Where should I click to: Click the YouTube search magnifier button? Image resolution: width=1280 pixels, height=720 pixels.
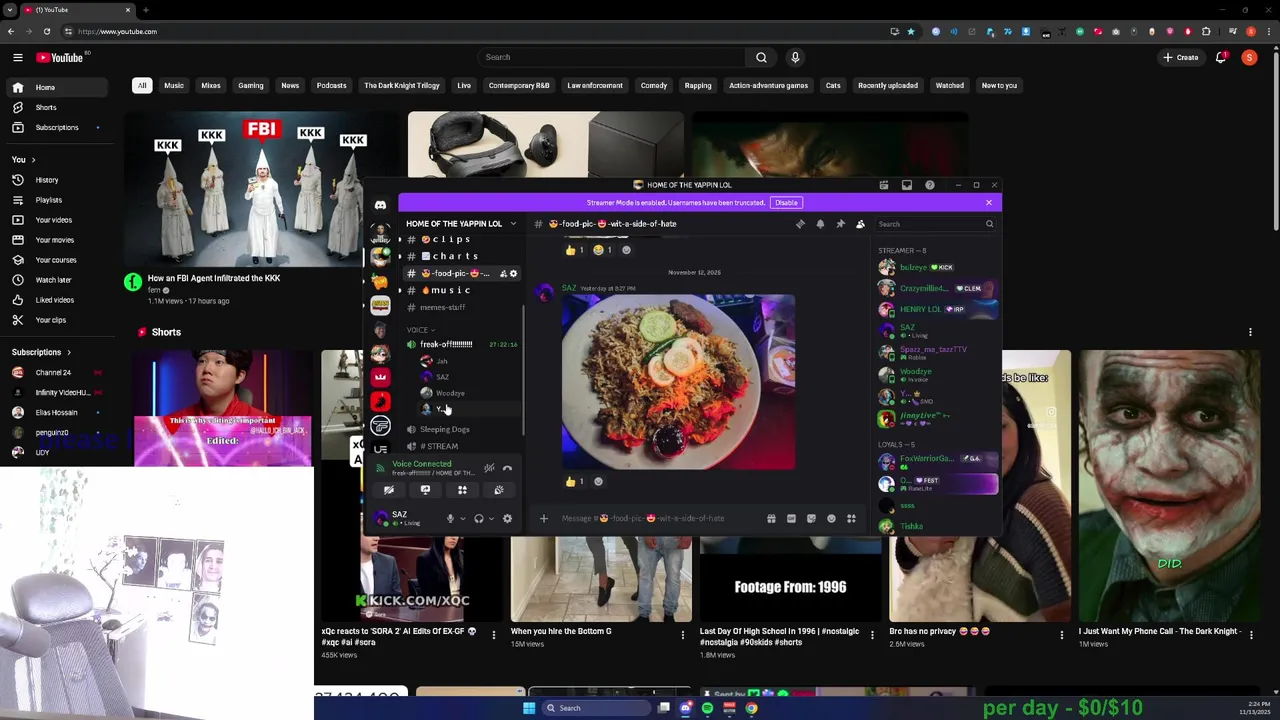click(x=761, y=57)
